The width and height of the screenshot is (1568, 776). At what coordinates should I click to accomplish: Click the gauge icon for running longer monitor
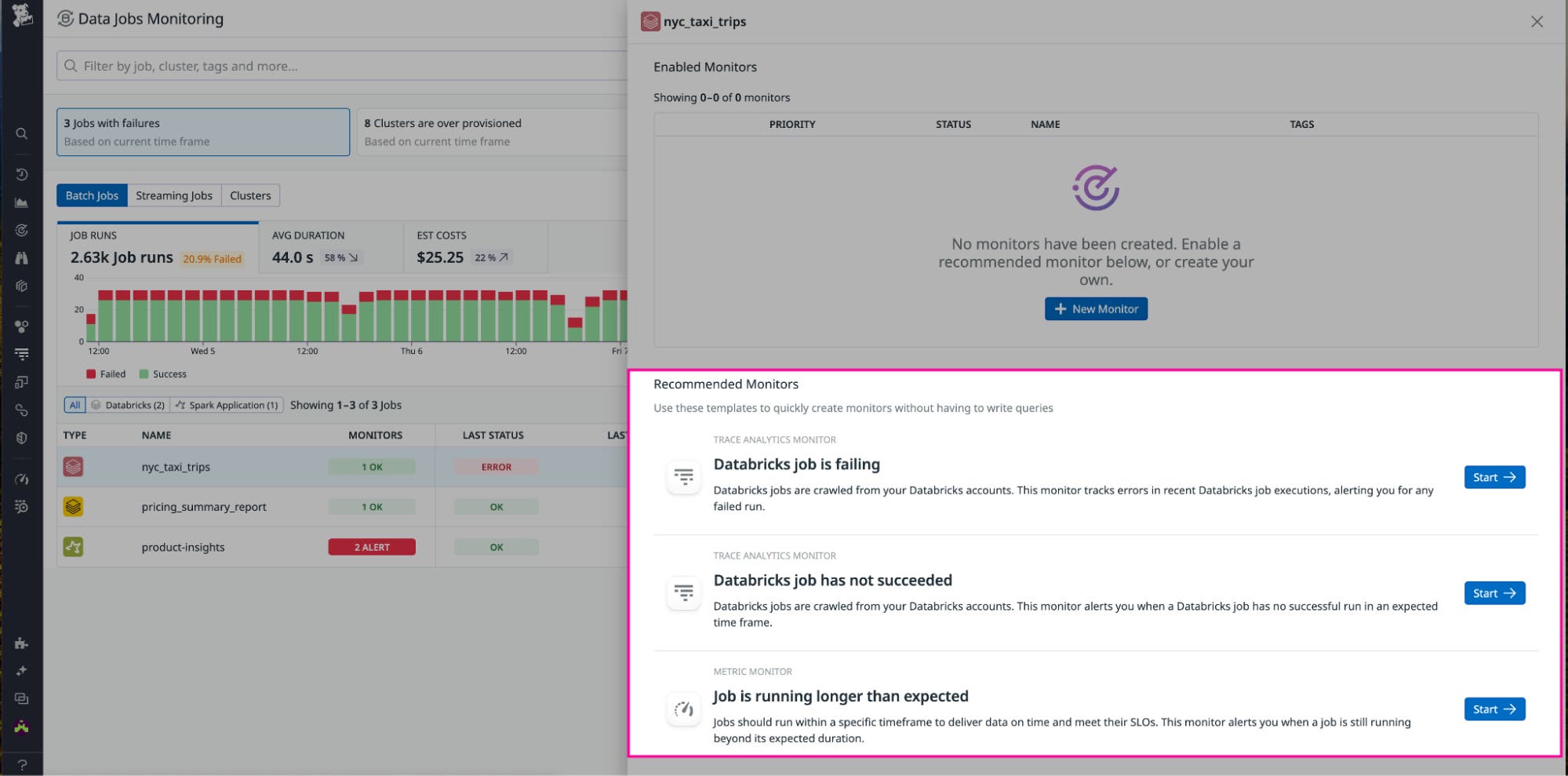[x=683, y=709]
